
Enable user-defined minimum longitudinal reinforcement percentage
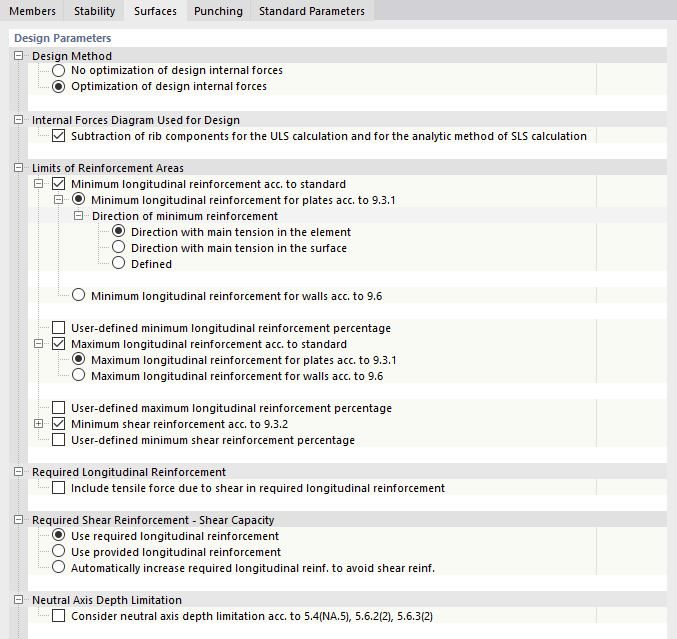click(x=59, y=328)
